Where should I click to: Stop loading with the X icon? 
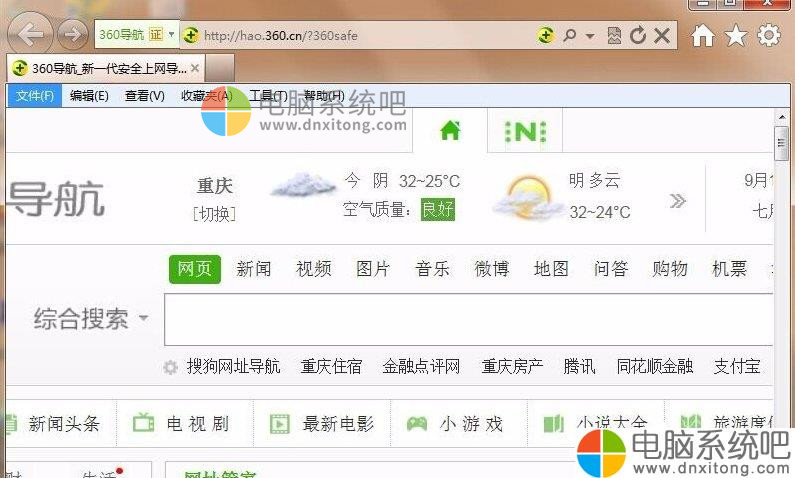662,35
